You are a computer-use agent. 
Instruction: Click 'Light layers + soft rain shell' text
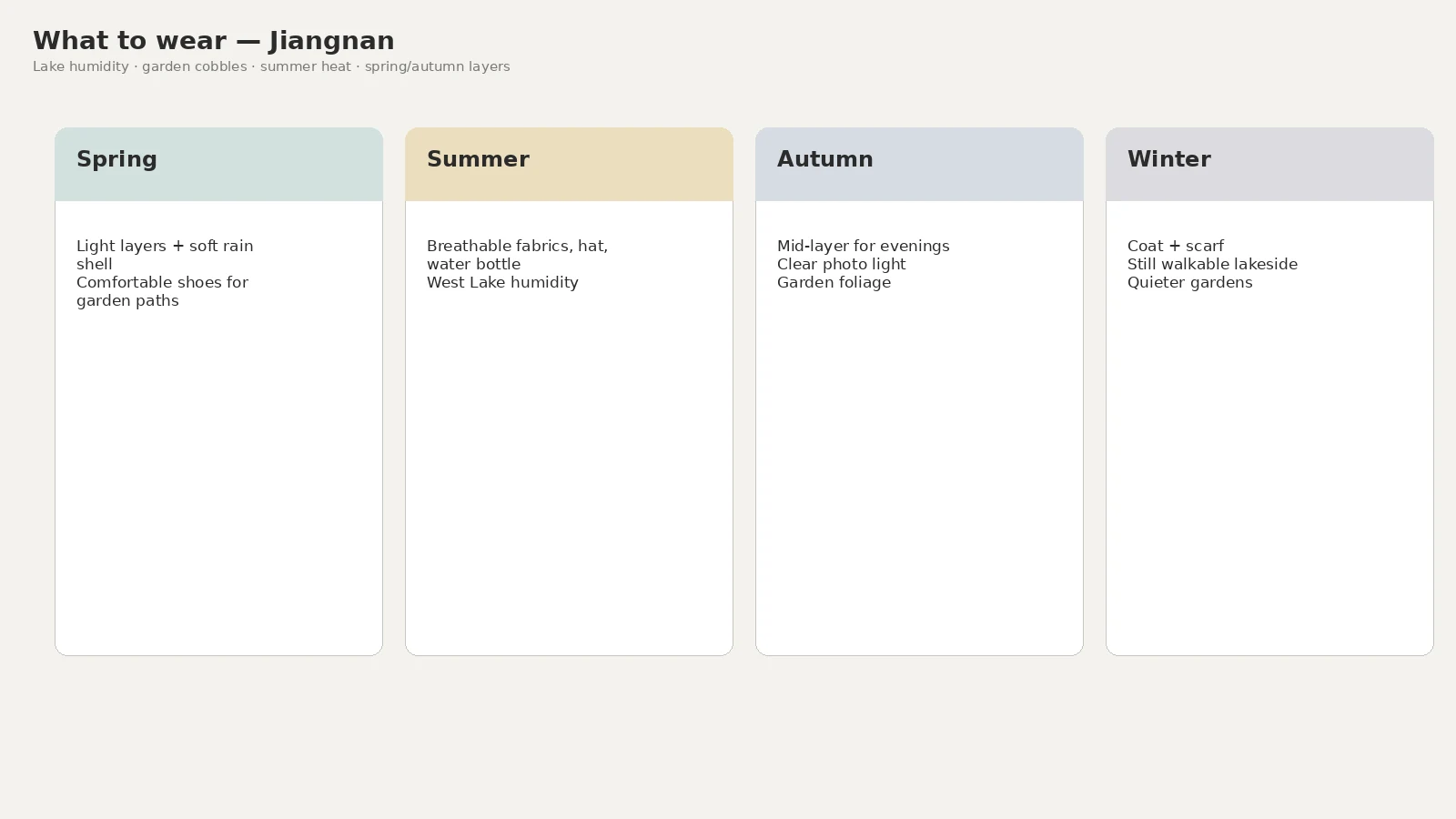pyautogui.click(x=165, y=255)
